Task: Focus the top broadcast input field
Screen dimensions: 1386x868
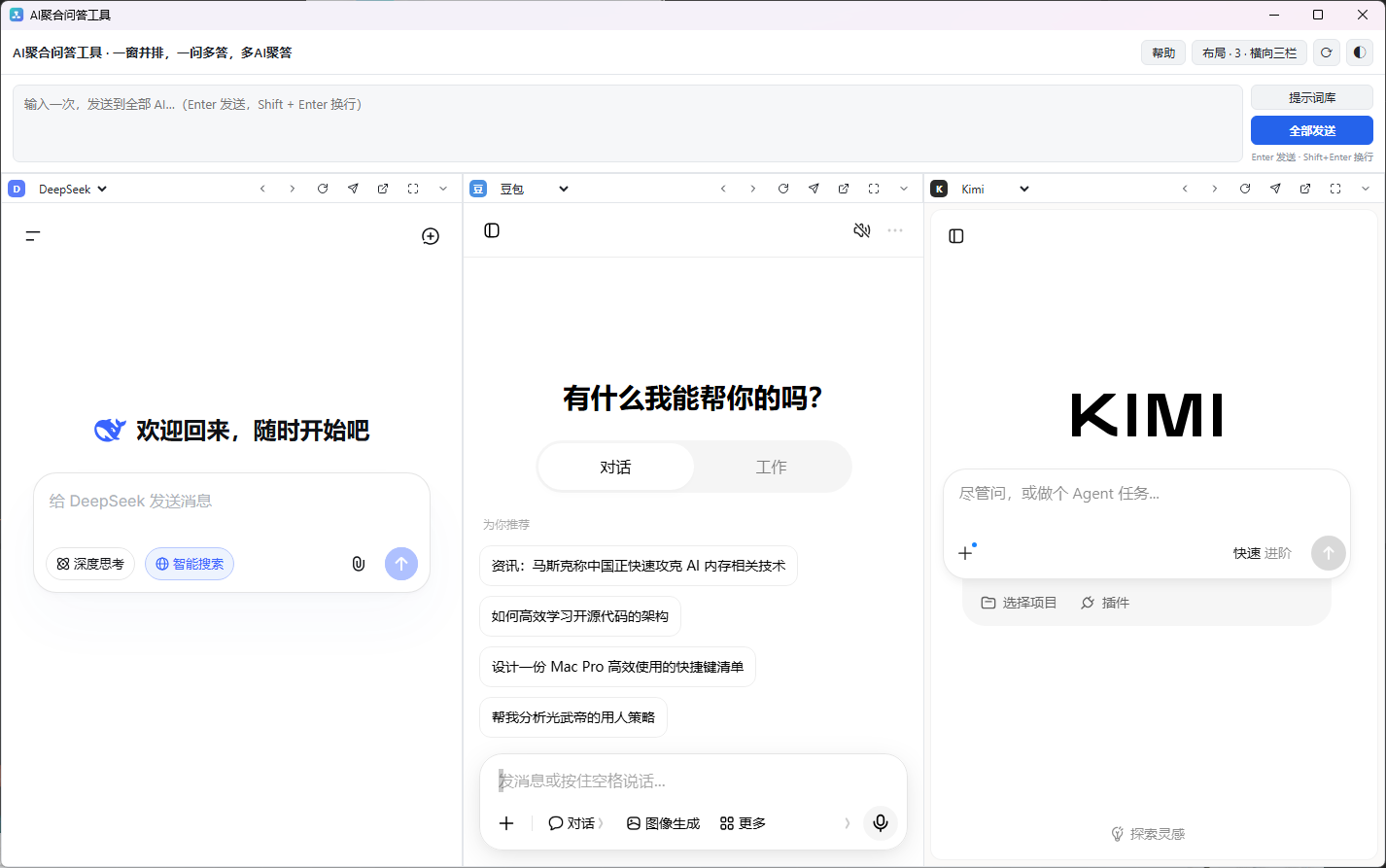Action: (628, 123)
